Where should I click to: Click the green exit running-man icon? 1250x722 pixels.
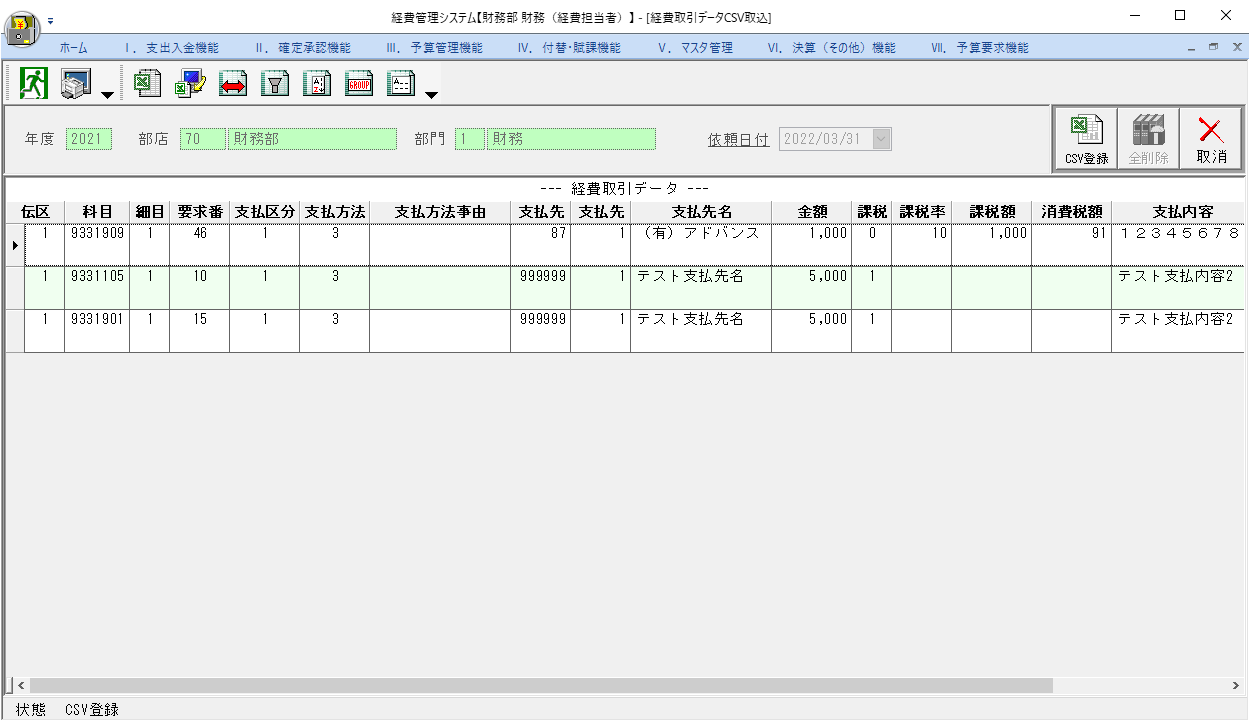point(34,84)
